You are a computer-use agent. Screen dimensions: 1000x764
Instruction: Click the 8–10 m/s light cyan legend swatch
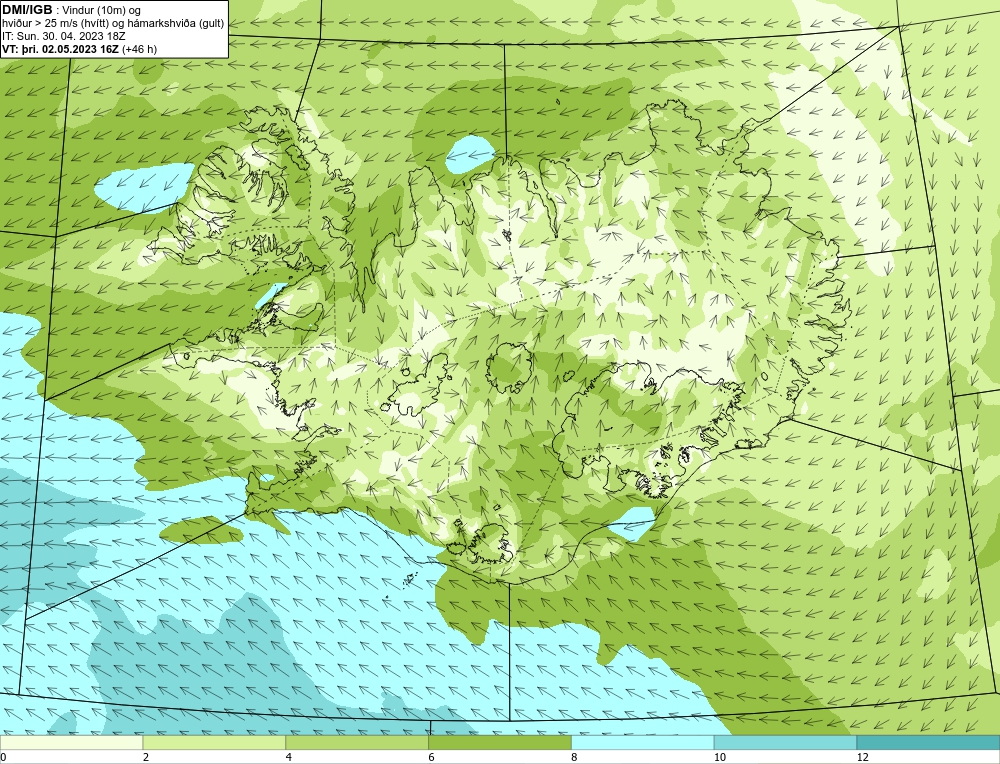click(643, 742)
